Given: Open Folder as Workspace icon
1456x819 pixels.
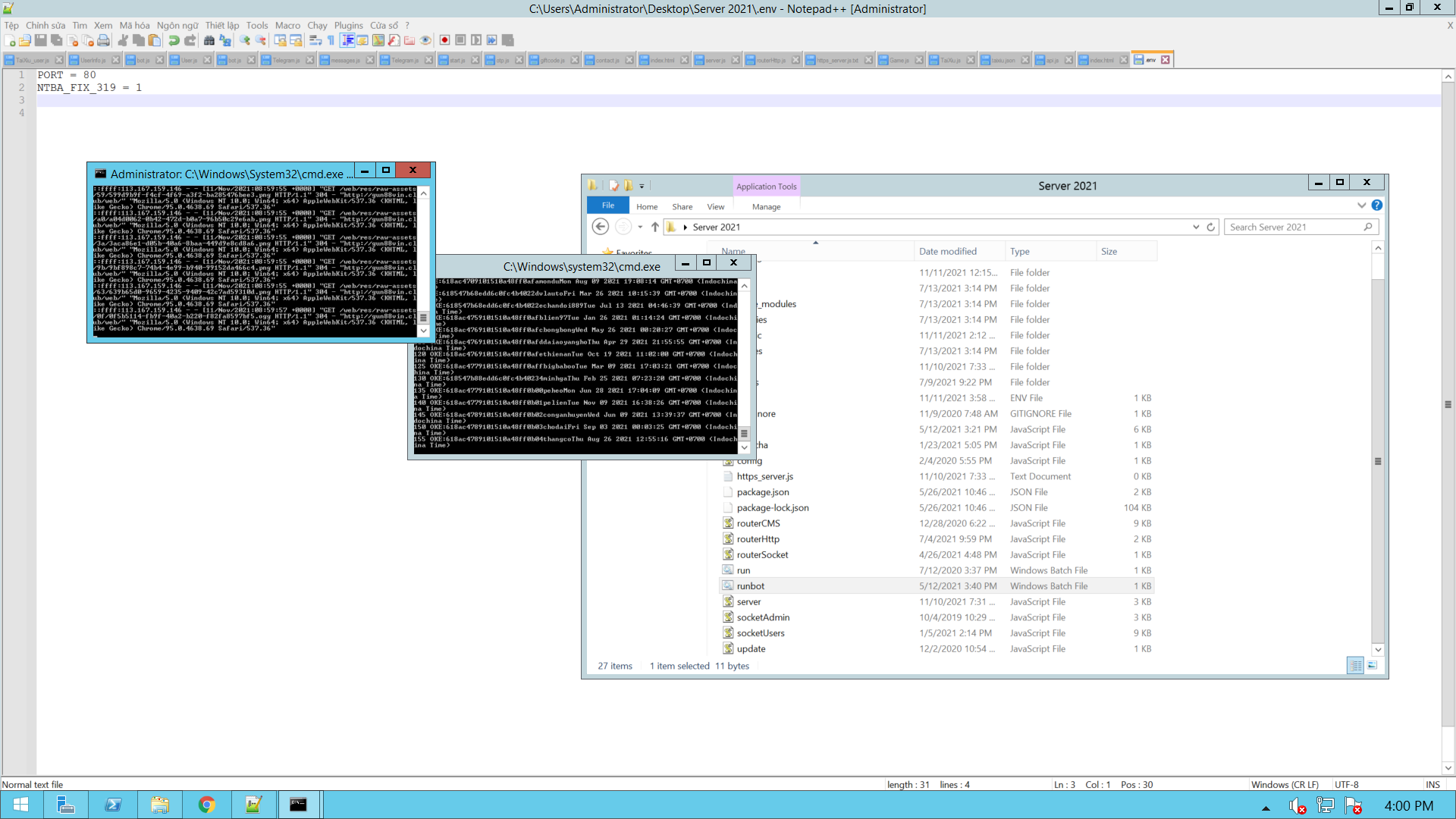Looking at the screenshot, I should (409, 40).
